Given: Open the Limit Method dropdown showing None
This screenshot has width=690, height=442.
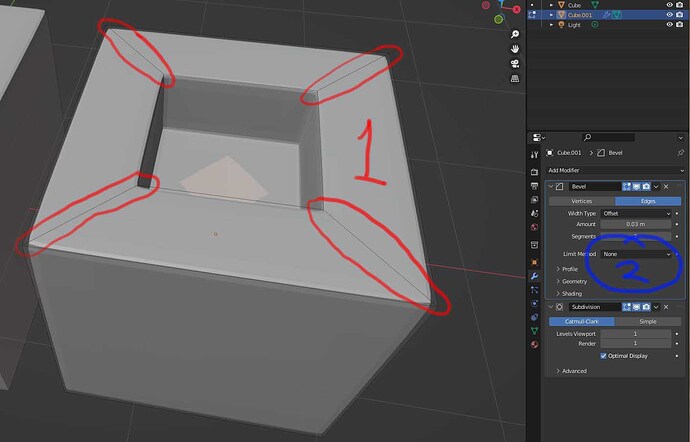Looking at the screenshot, I should [x=636, y=254].
